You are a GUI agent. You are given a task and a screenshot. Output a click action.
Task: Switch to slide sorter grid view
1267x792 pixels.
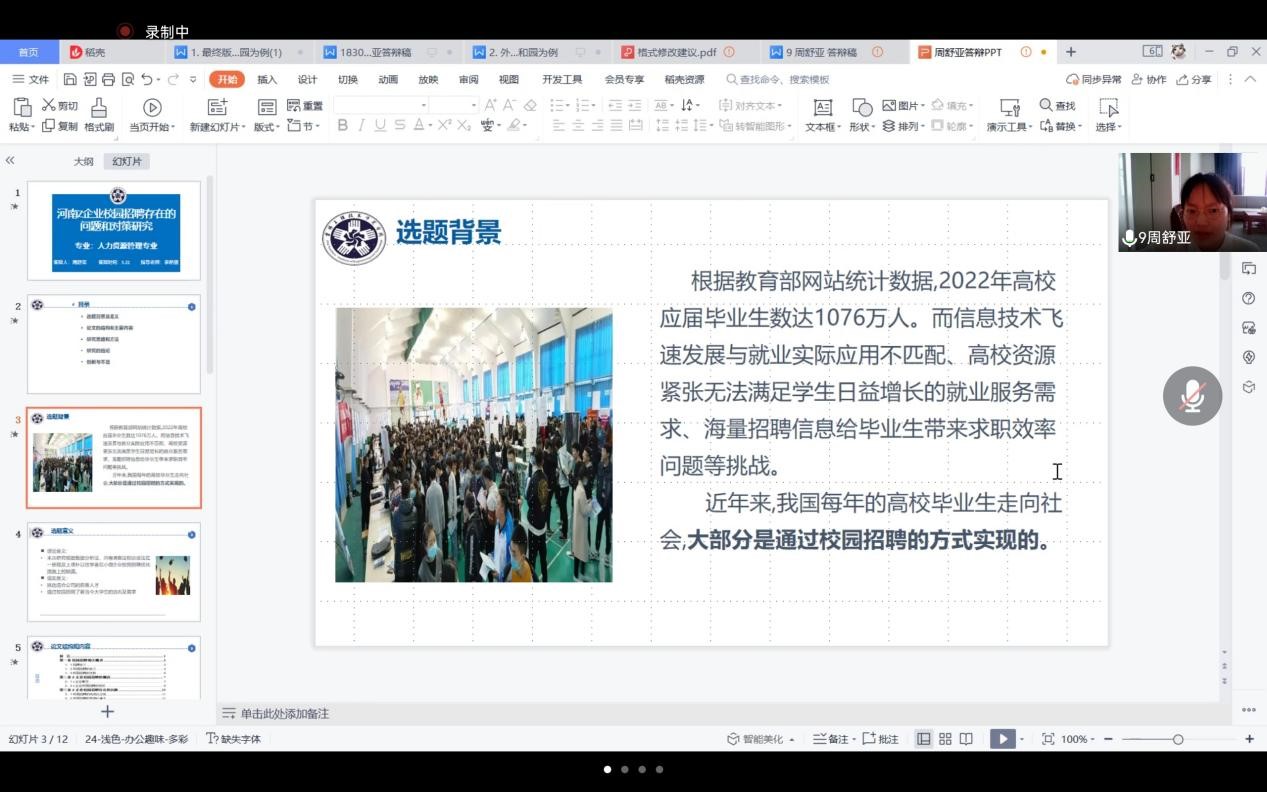coord(945,739)
